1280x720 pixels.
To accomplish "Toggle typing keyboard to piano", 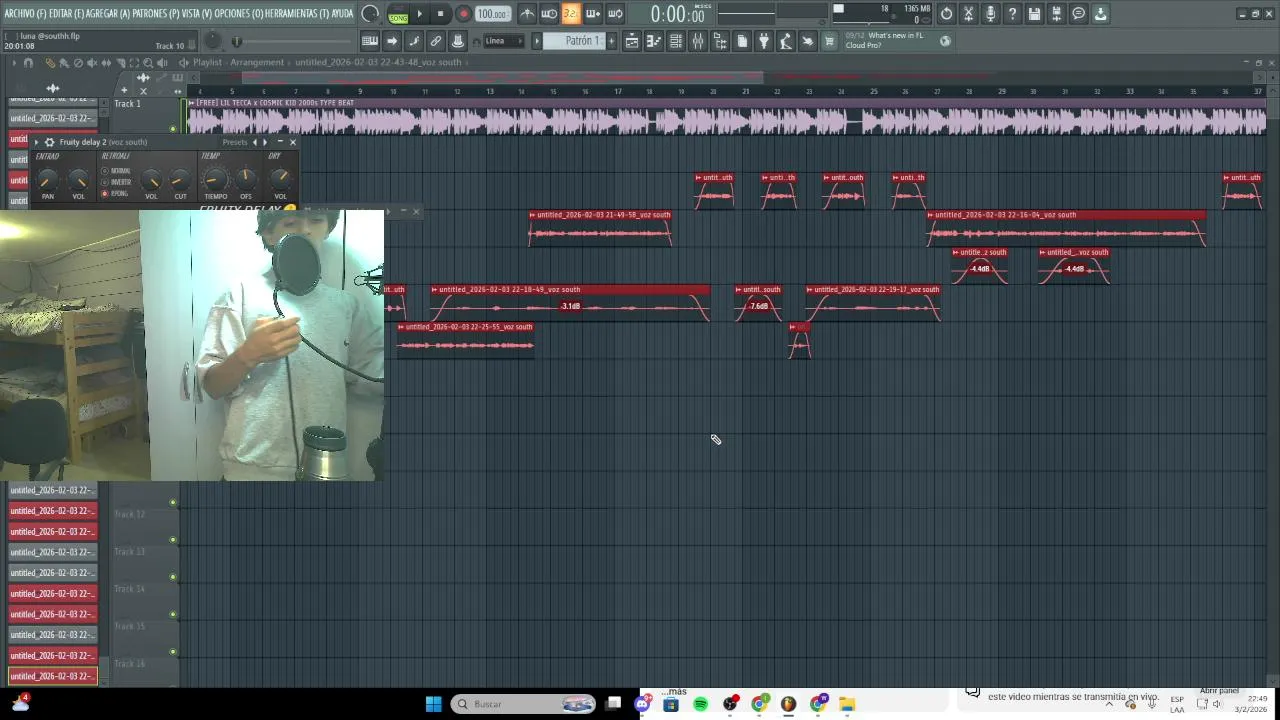I will (370, 41).
